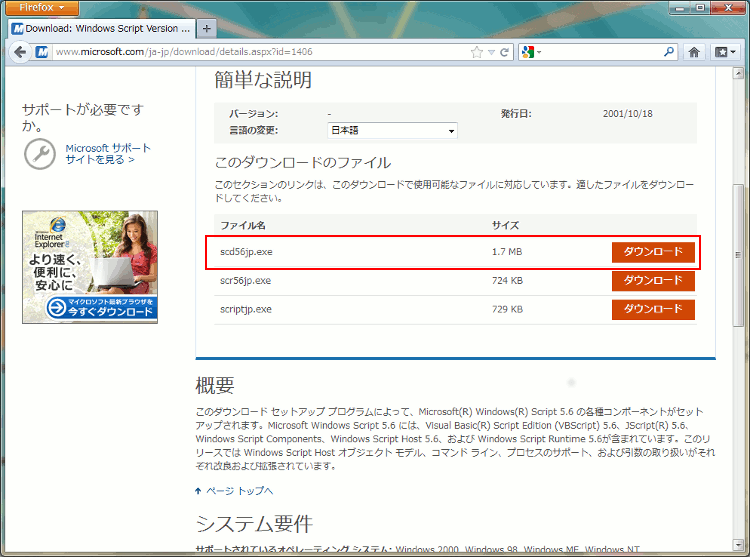The width and height of the screenshot is (750, 557).
Task: Open the Firefox application menu
Action: 41,8
